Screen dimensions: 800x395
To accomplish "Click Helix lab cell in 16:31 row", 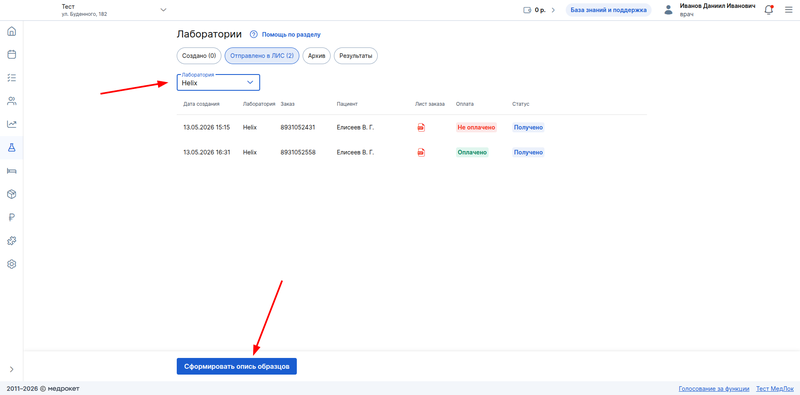I will pyautogui.click(x=250, y=152).
